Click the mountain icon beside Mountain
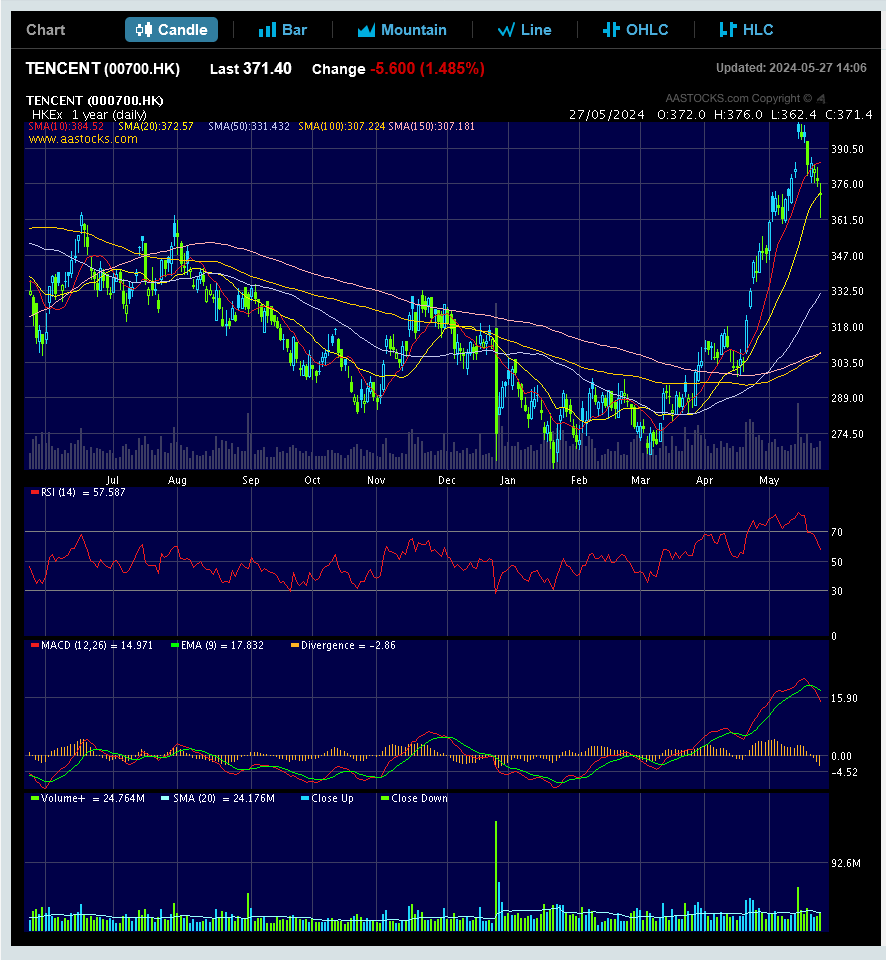The height and width of the screenshot is (960, 886). click(x=366, y=30)
